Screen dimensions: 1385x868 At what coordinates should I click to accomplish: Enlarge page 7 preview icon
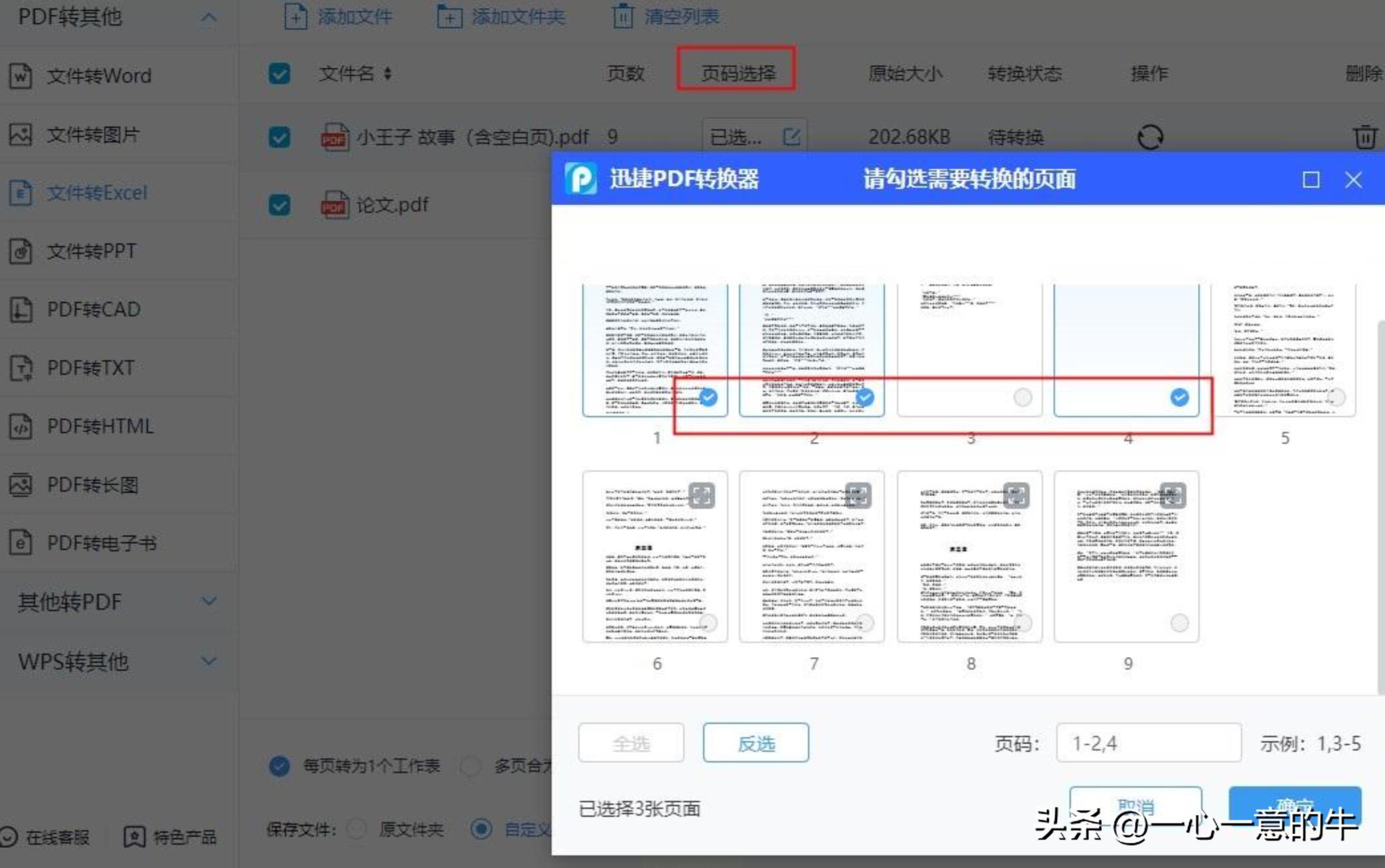[858, 495]
